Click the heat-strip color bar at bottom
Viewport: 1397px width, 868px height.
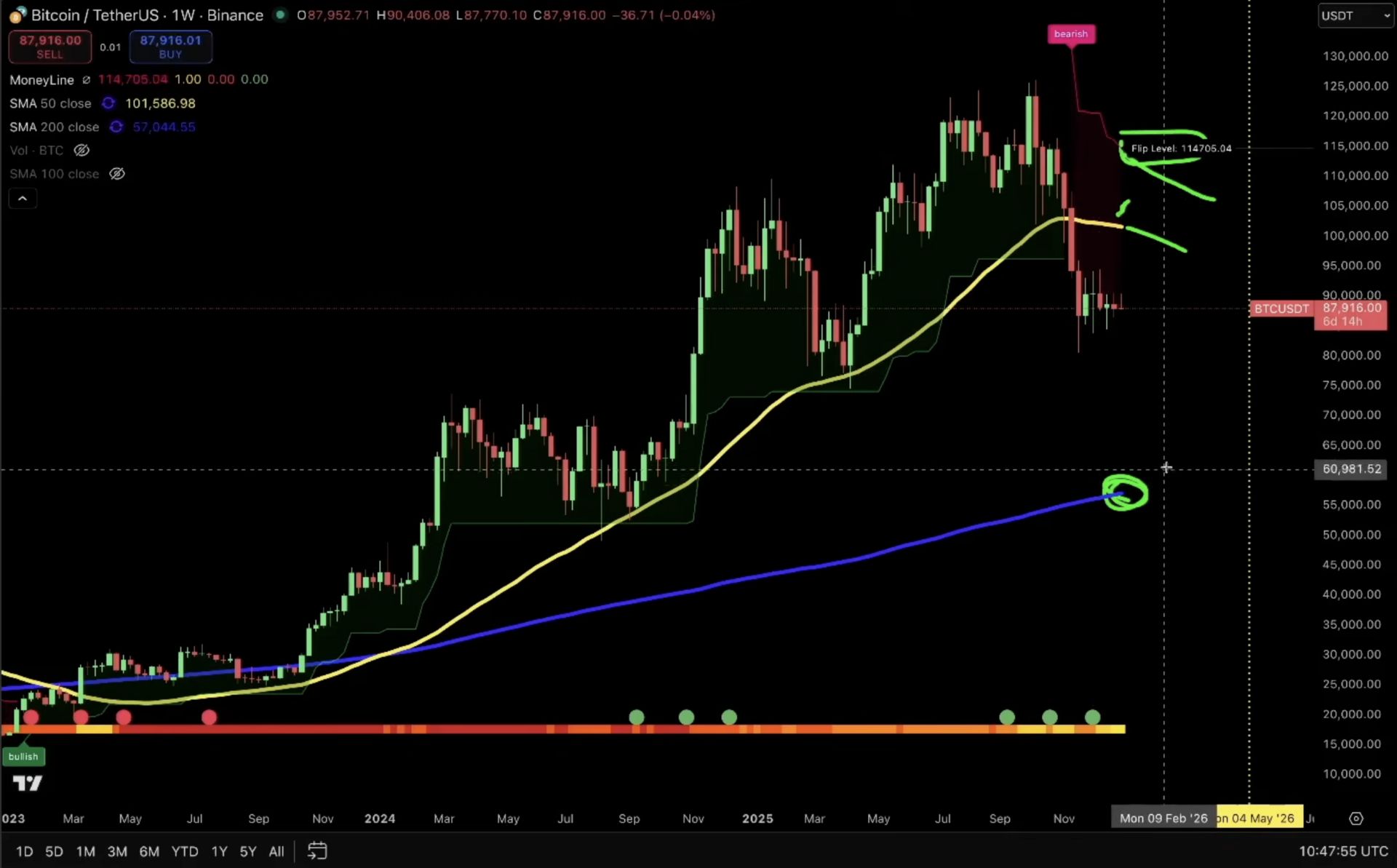pyautogui.click(x=568, y=728)
